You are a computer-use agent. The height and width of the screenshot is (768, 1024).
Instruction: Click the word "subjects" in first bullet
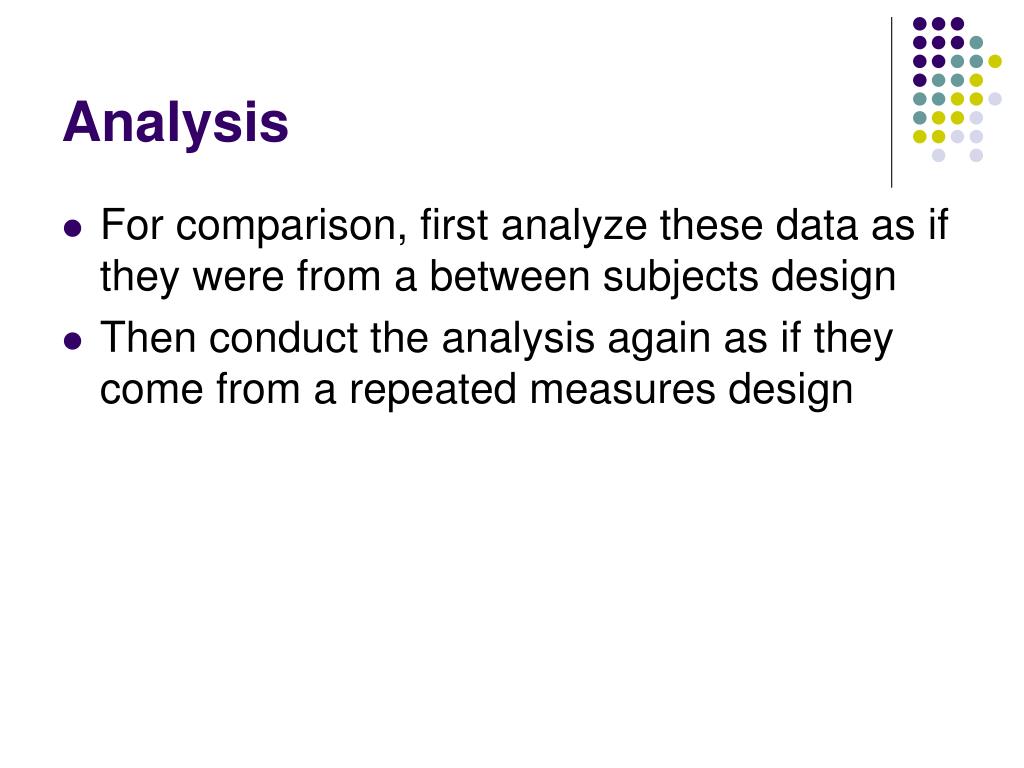680,277
